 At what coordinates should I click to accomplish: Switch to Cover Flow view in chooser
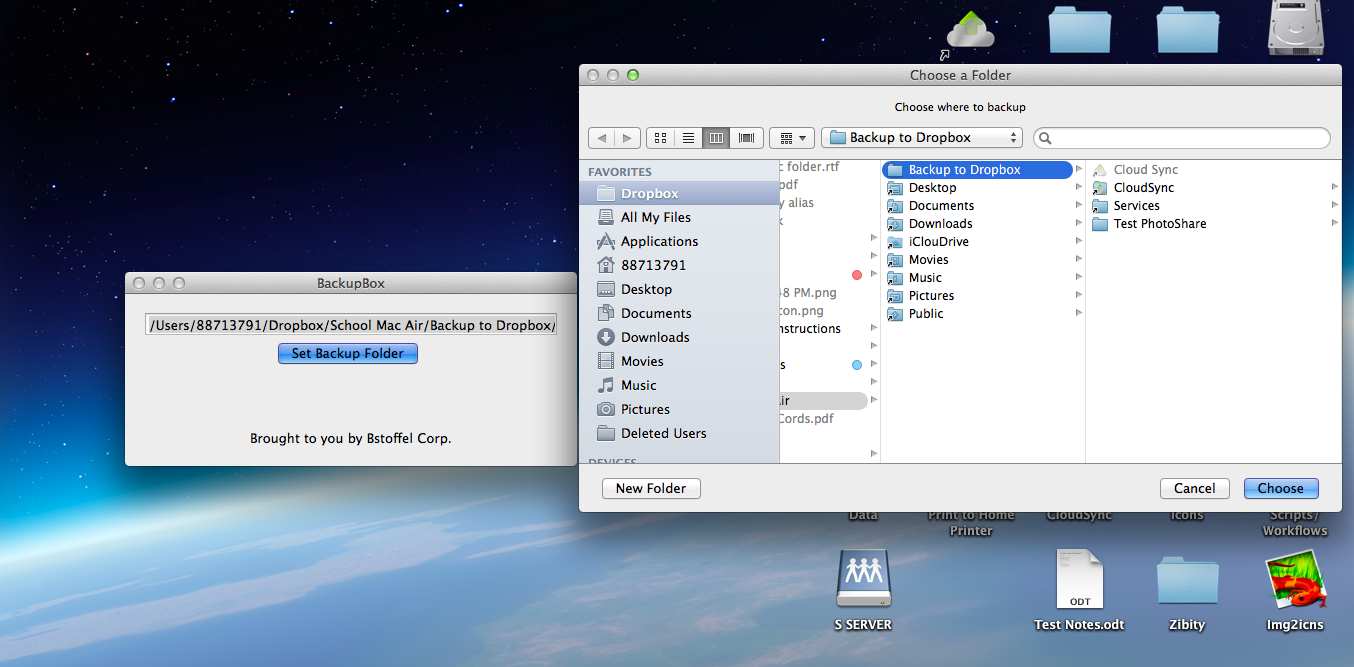pos(746,138)
